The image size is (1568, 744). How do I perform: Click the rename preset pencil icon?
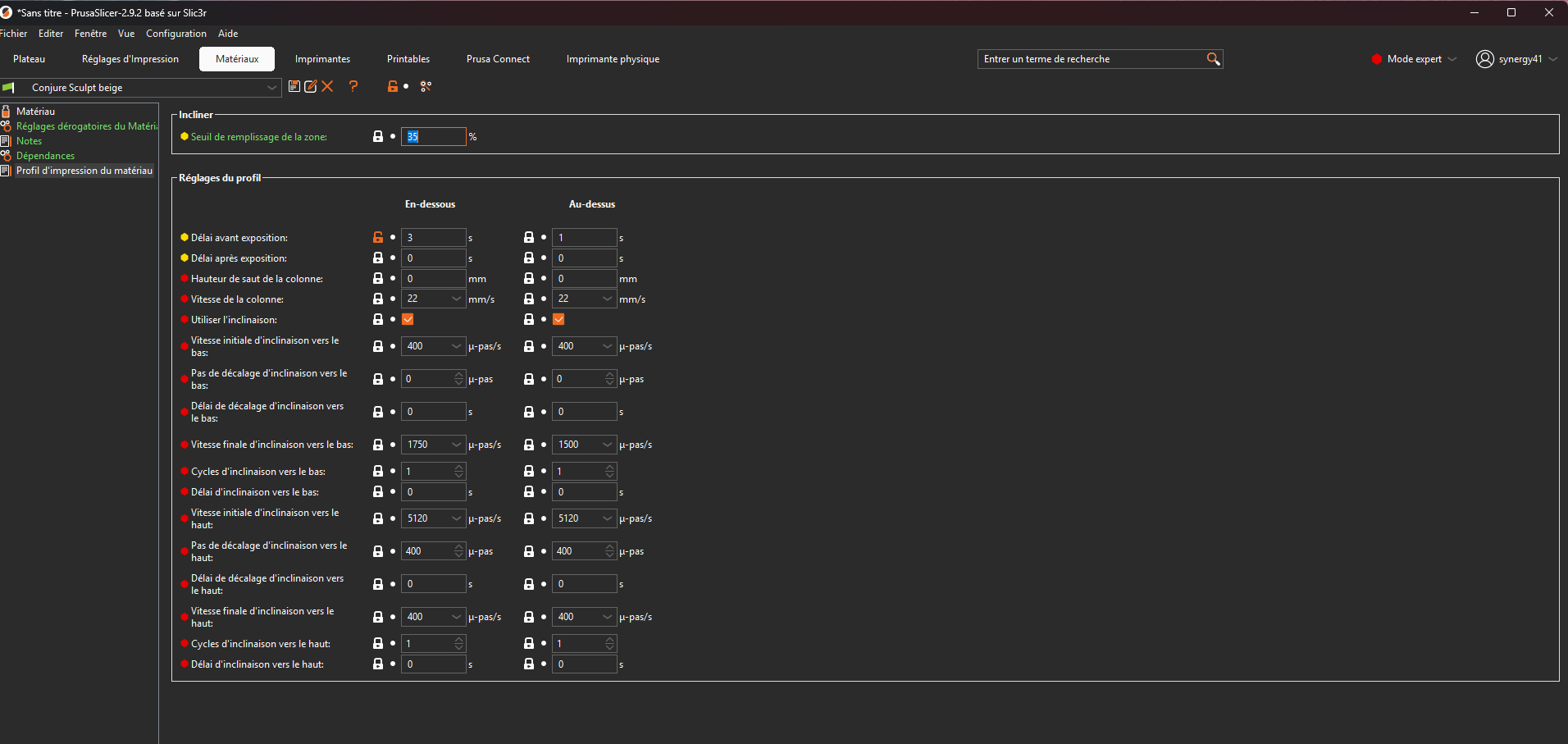click(311, 86)
